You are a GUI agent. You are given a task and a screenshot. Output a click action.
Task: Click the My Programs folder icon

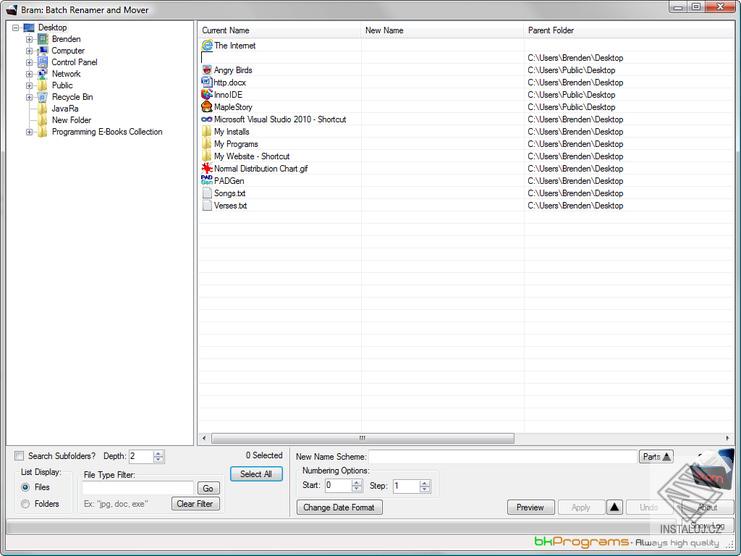[207, 144]
